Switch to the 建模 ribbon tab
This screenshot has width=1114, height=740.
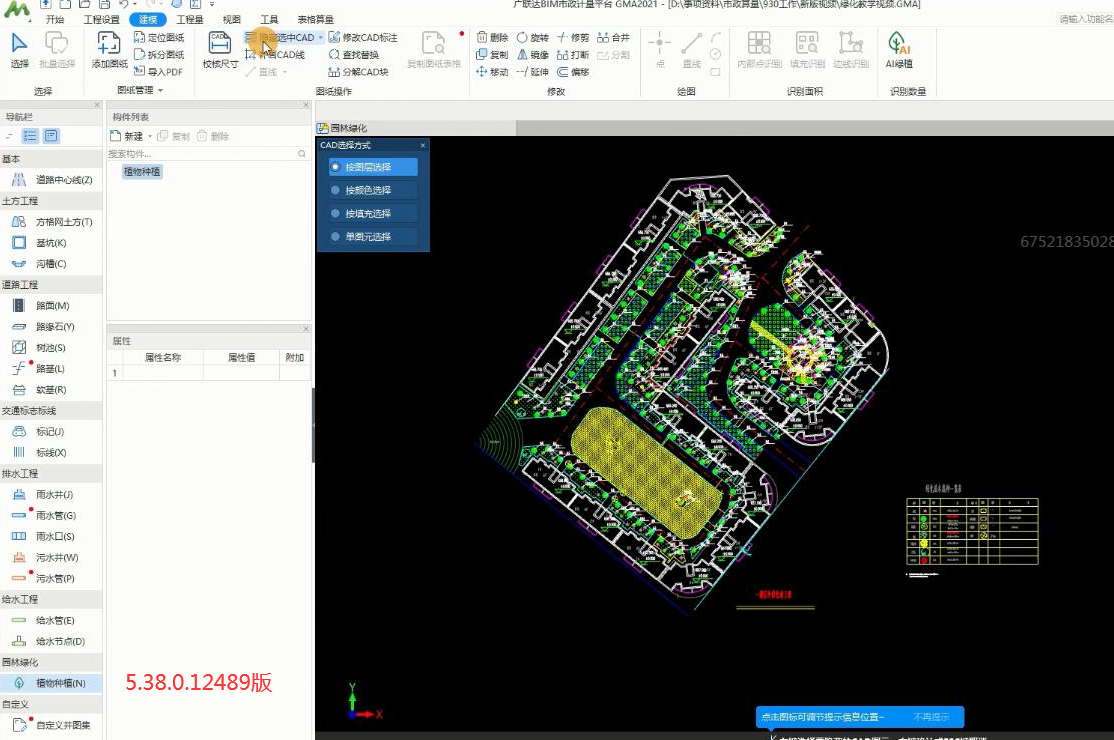pos(148,19)
